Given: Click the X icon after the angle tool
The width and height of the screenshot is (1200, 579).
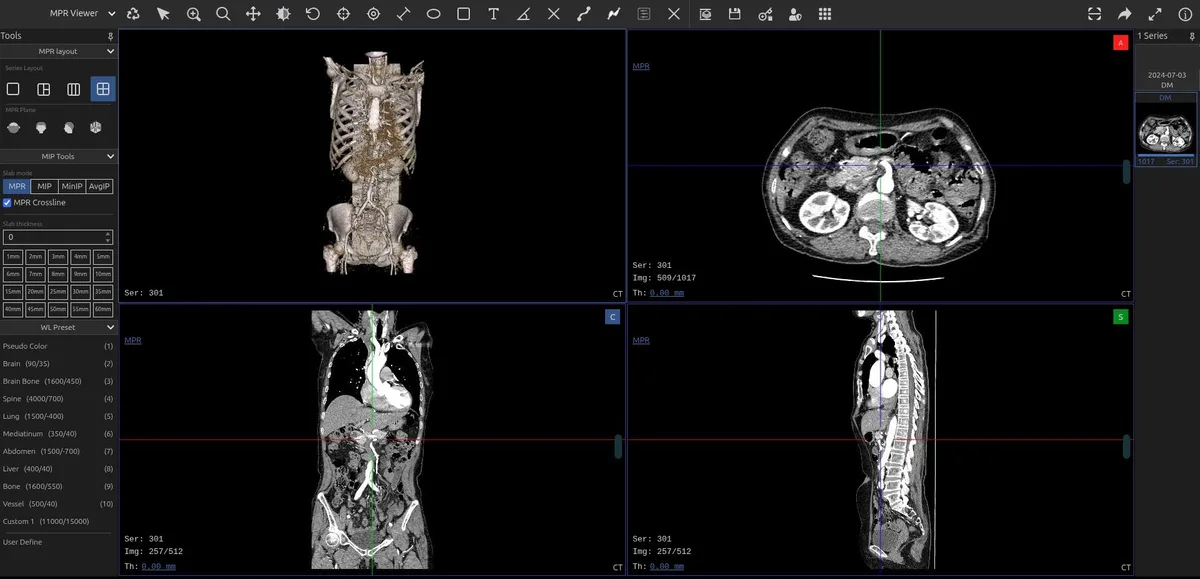Looking at the screenshot, I should (x=553, y=14).
